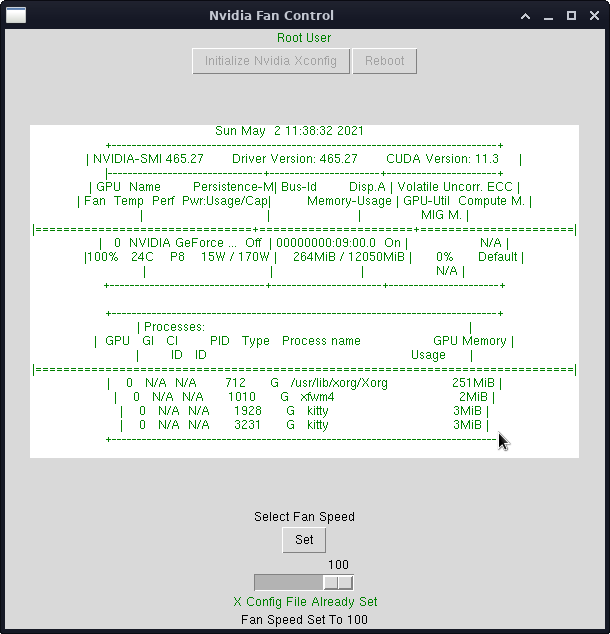Screen dimensions: 610x634
Task: Click the 'Pwr:Usage/Cap' header text
Action: [x=225, y=201]
